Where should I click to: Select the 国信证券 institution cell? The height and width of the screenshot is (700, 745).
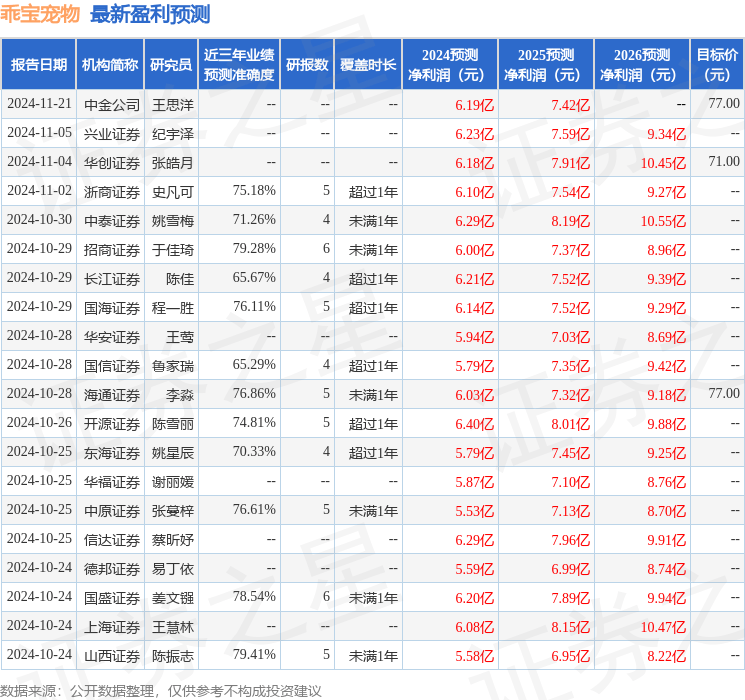pyautogui.click(x=112, y=366)
